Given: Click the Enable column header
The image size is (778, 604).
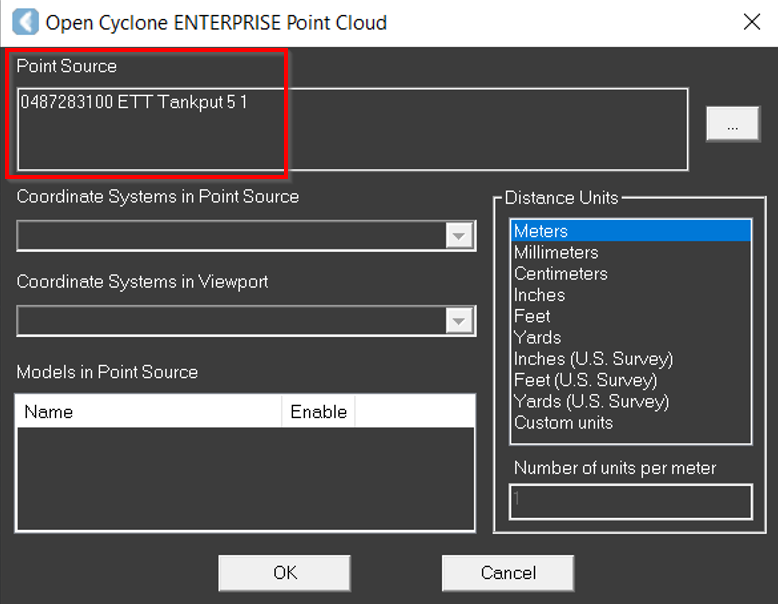Looking at the screenshot, I should click(318, 412).
